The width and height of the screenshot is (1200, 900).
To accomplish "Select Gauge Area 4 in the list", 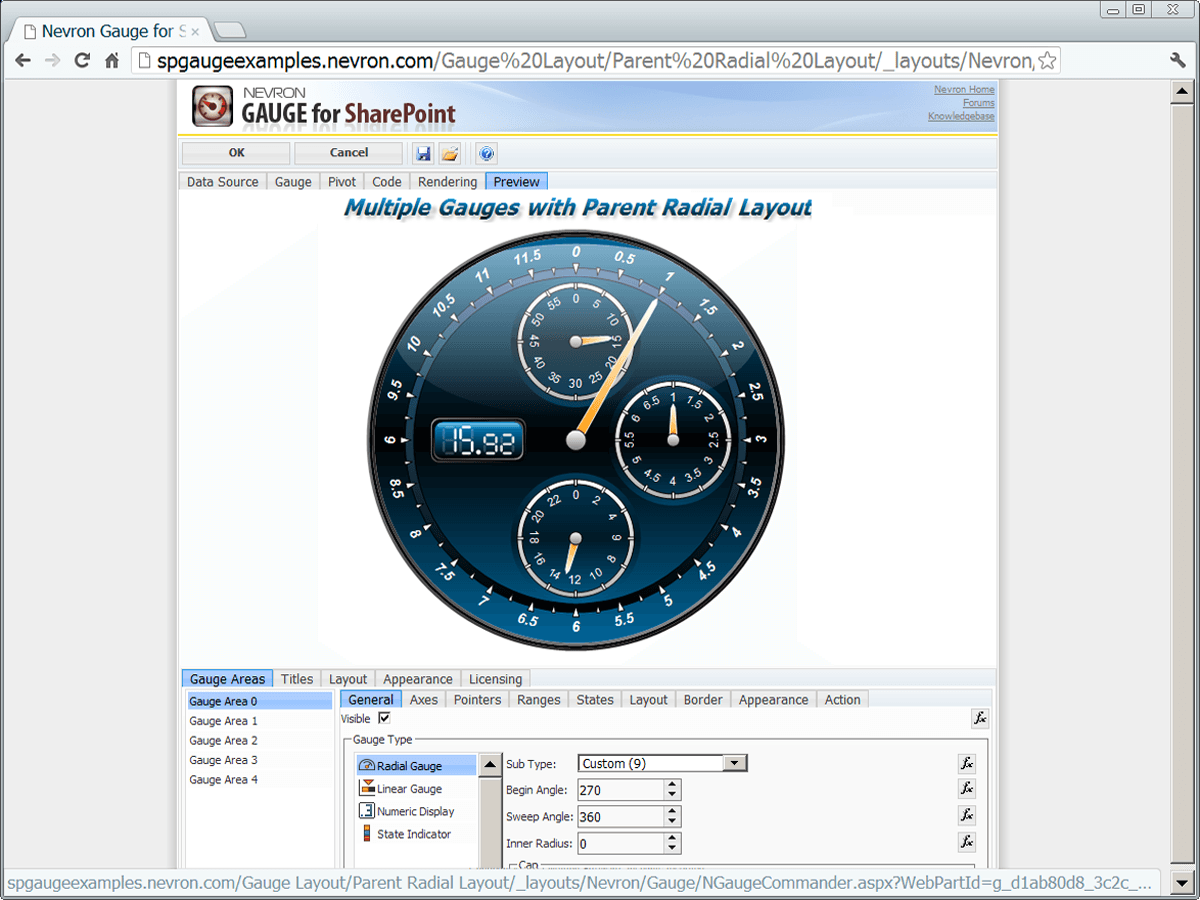I will tap(260, 780).
